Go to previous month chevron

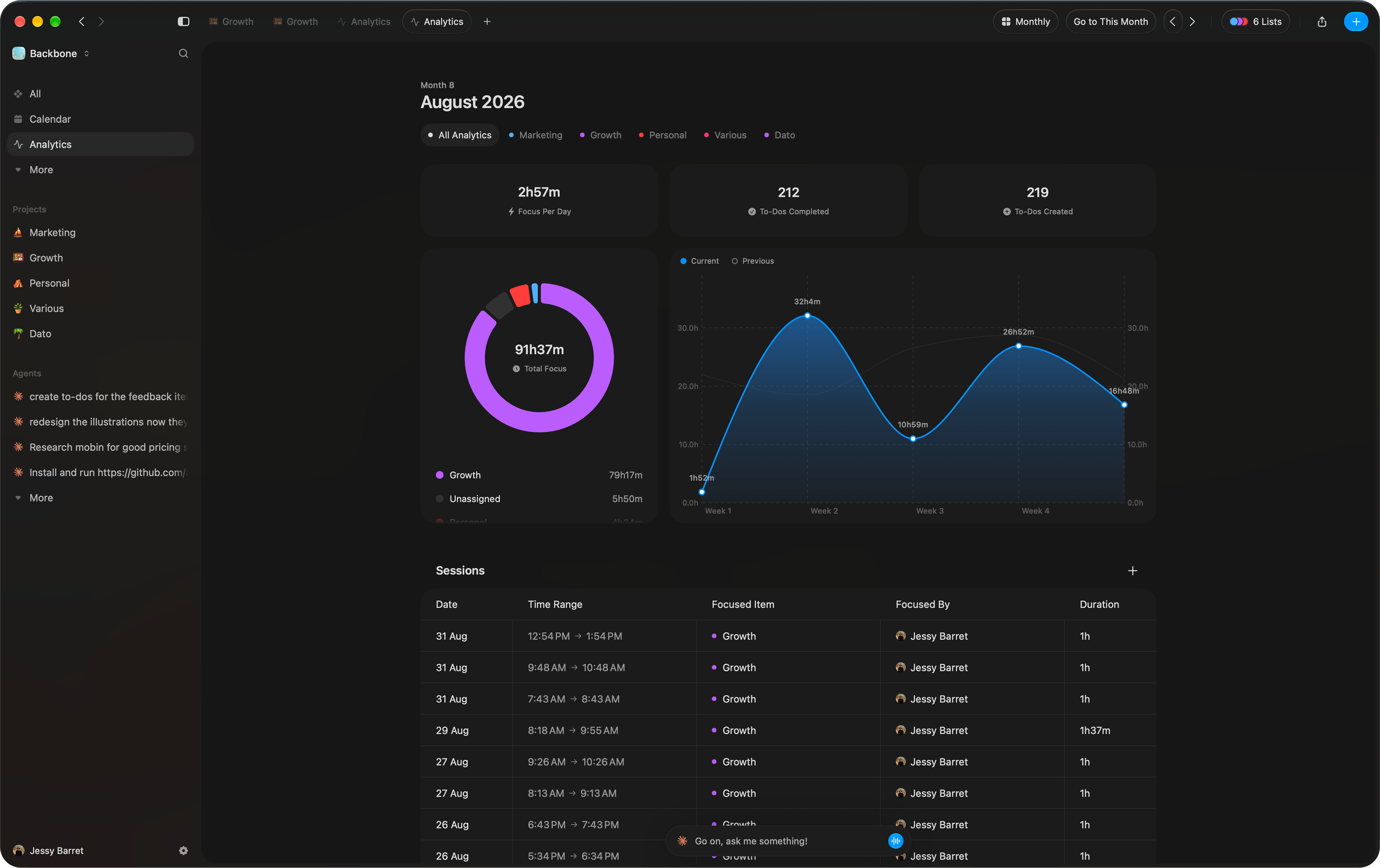[x=1173, y=22]
